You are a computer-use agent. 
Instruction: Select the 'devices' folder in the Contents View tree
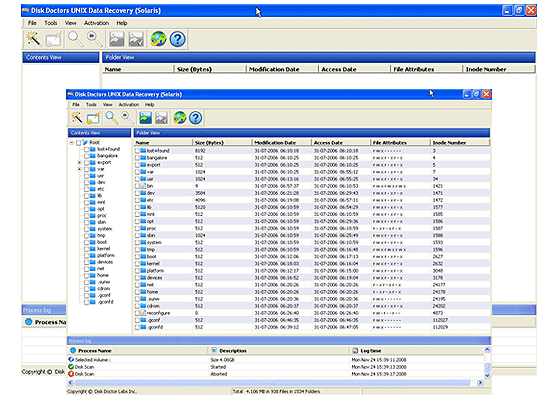tap(105, 262)
